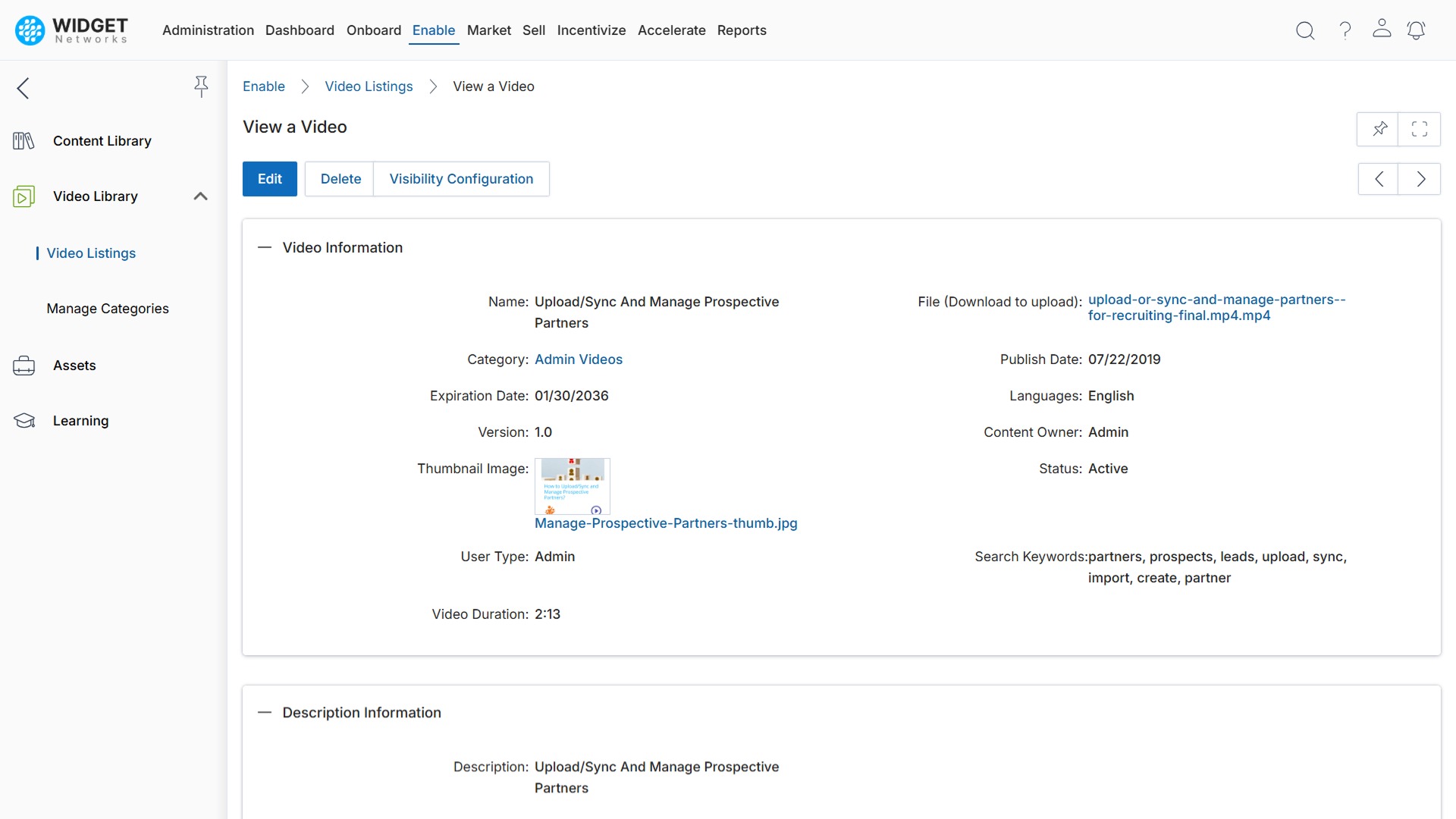Select the Assets sidebar icon
This screenshot has height=819, width=1456.
click(x=24, y=365)
